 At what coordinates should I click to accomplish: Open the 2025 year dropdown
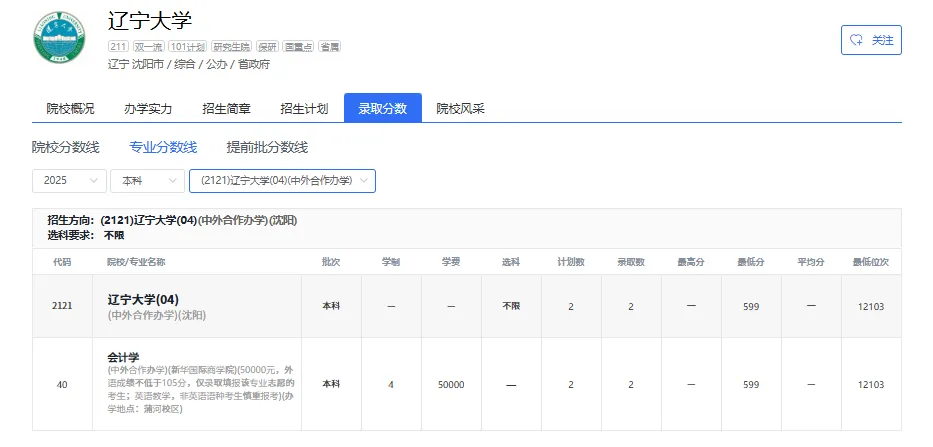[x=70, y=181]
